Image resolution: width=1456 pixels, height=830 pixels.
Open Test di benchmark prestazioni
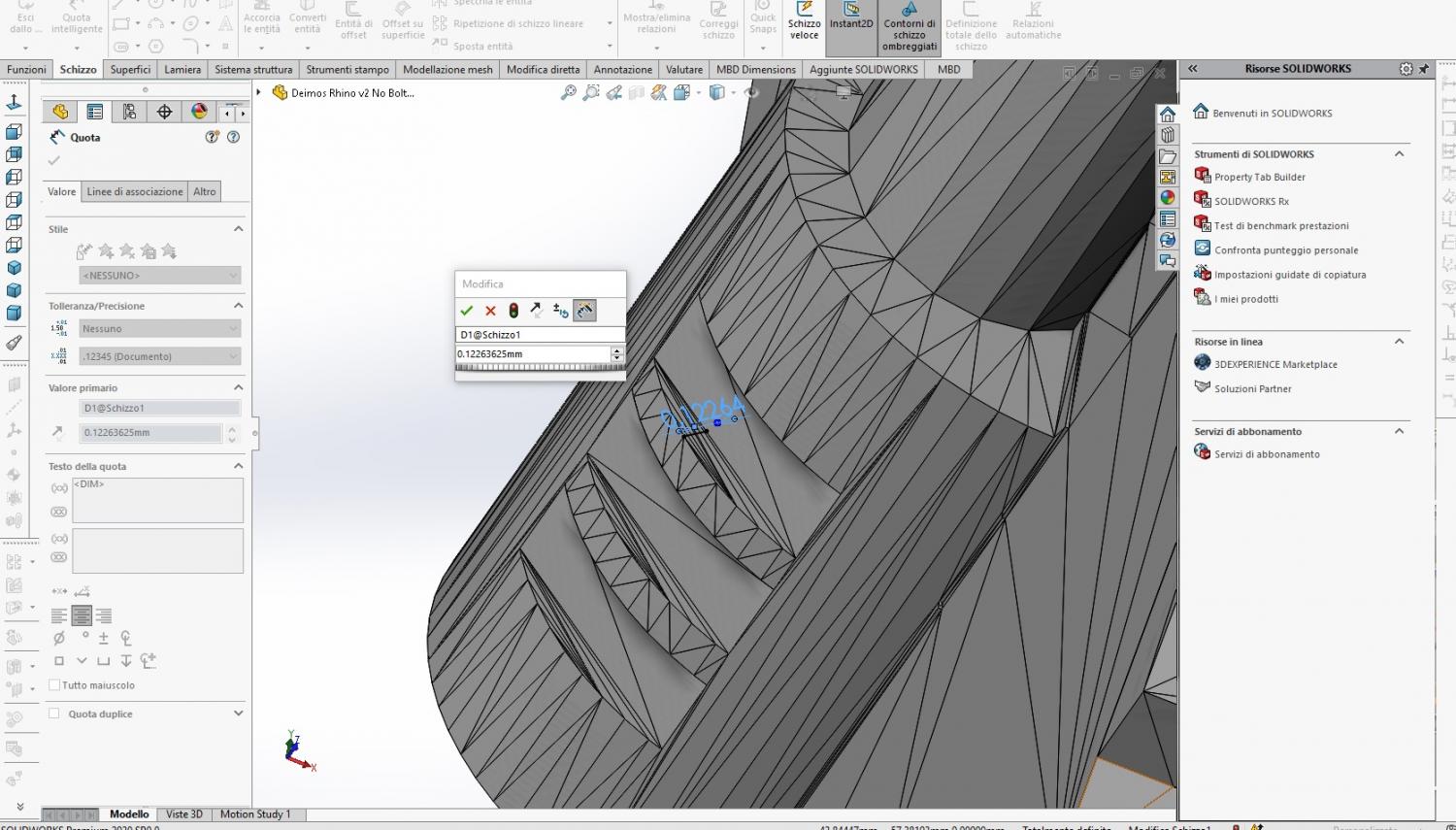(1281, 226)
